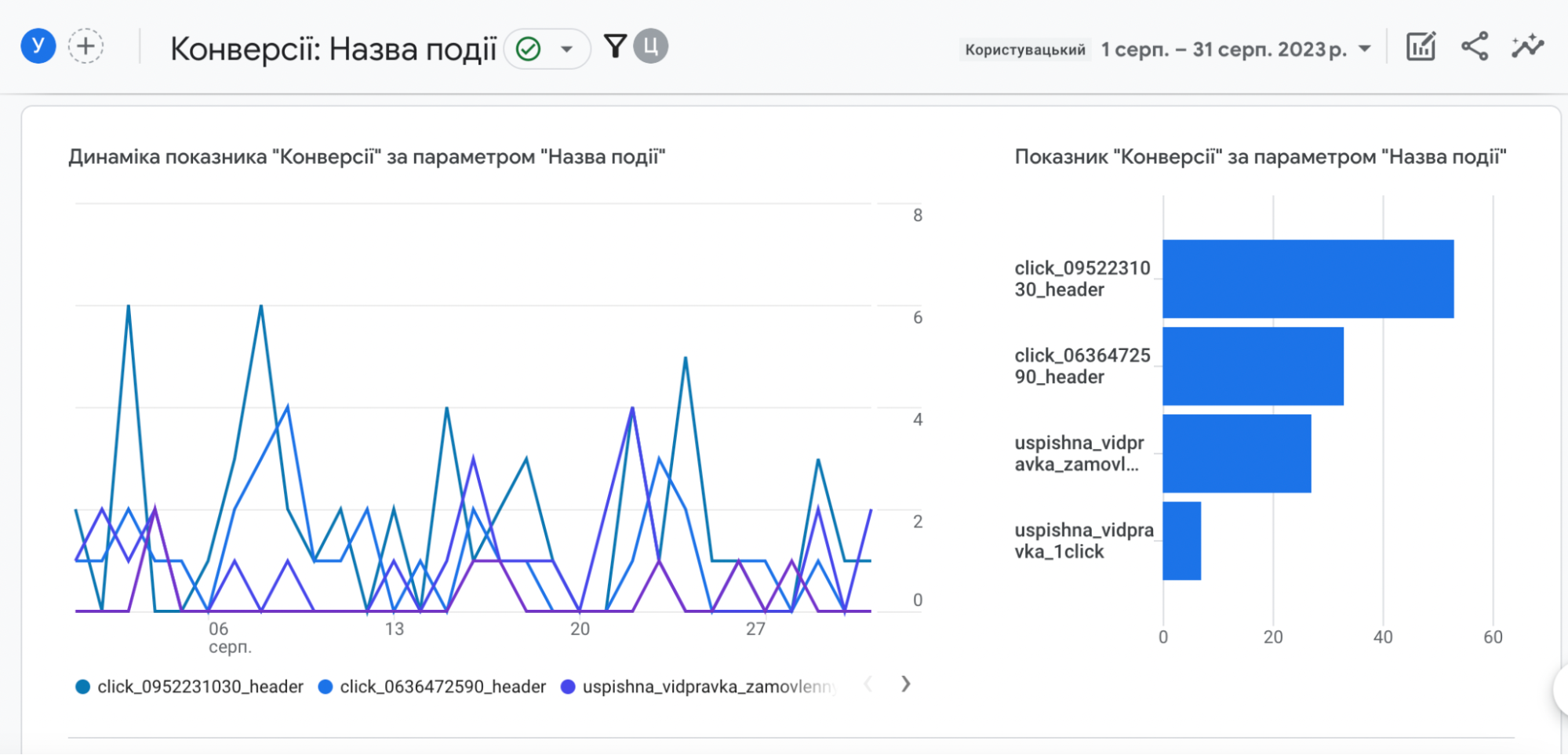
Task: Click the green checkmark report status icon
Action: pyautogui.click(x=529, y=49)
